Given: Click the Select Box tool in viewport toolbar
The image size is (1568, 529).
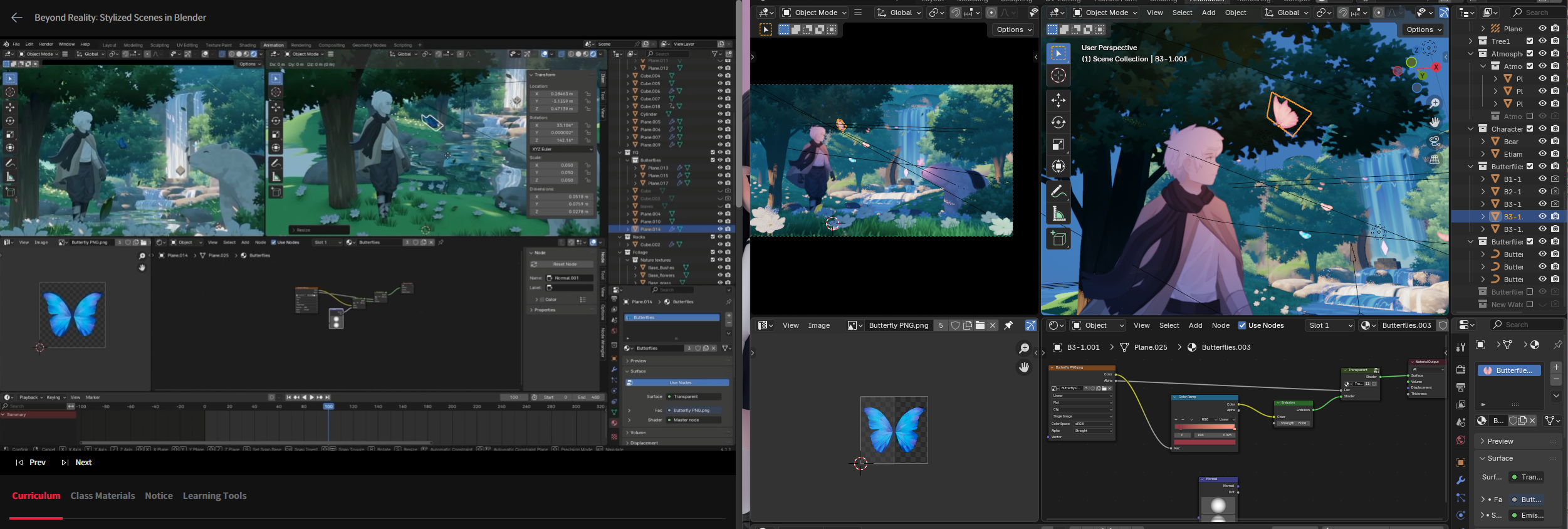Looking at the screenshot, I should click(x=1058, y=53).
